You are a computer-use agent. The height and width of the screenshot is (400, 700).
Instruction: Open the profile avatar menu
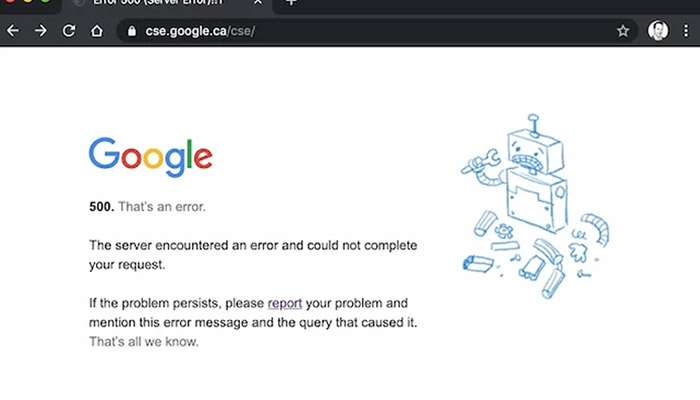click(x=657, y=31)
